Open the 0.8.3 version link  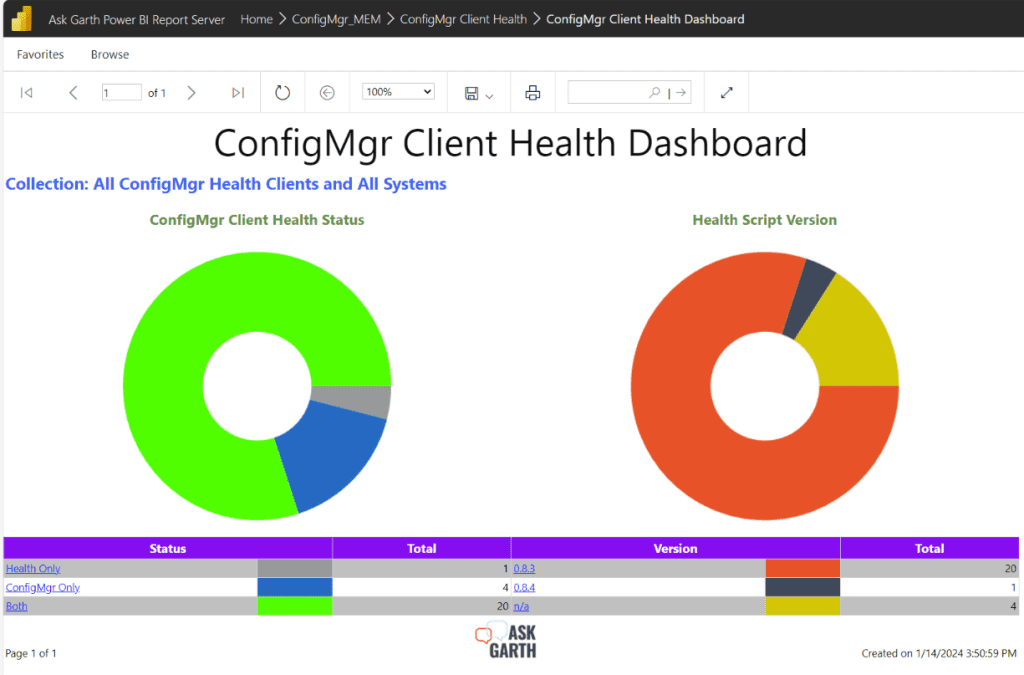pyautogui.click(x=524, y=569)
